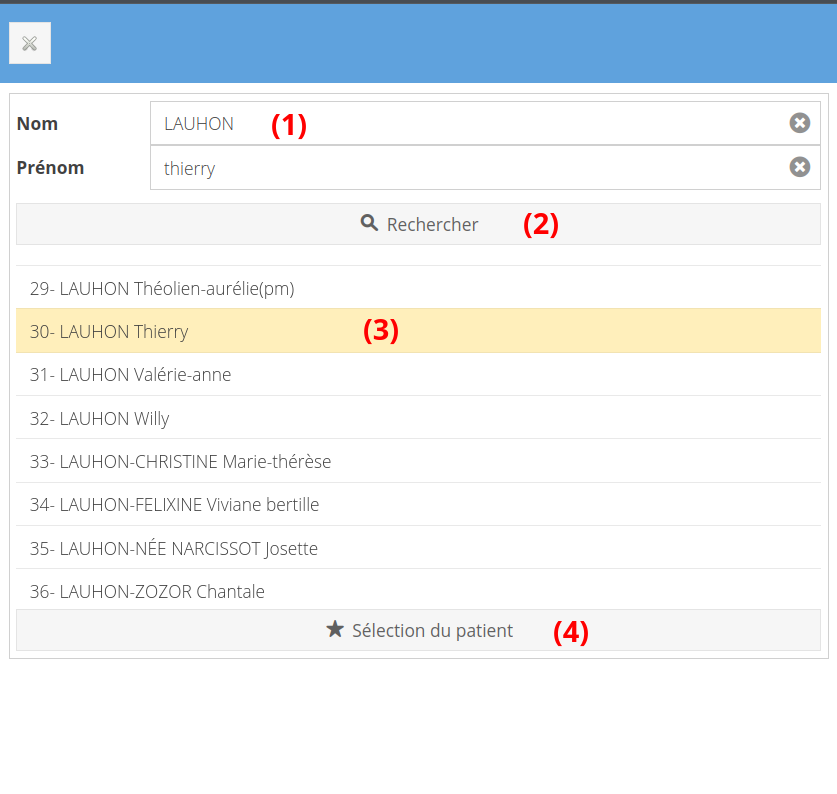Clear the Prénom field with its X icon

[x=799, y=167]
